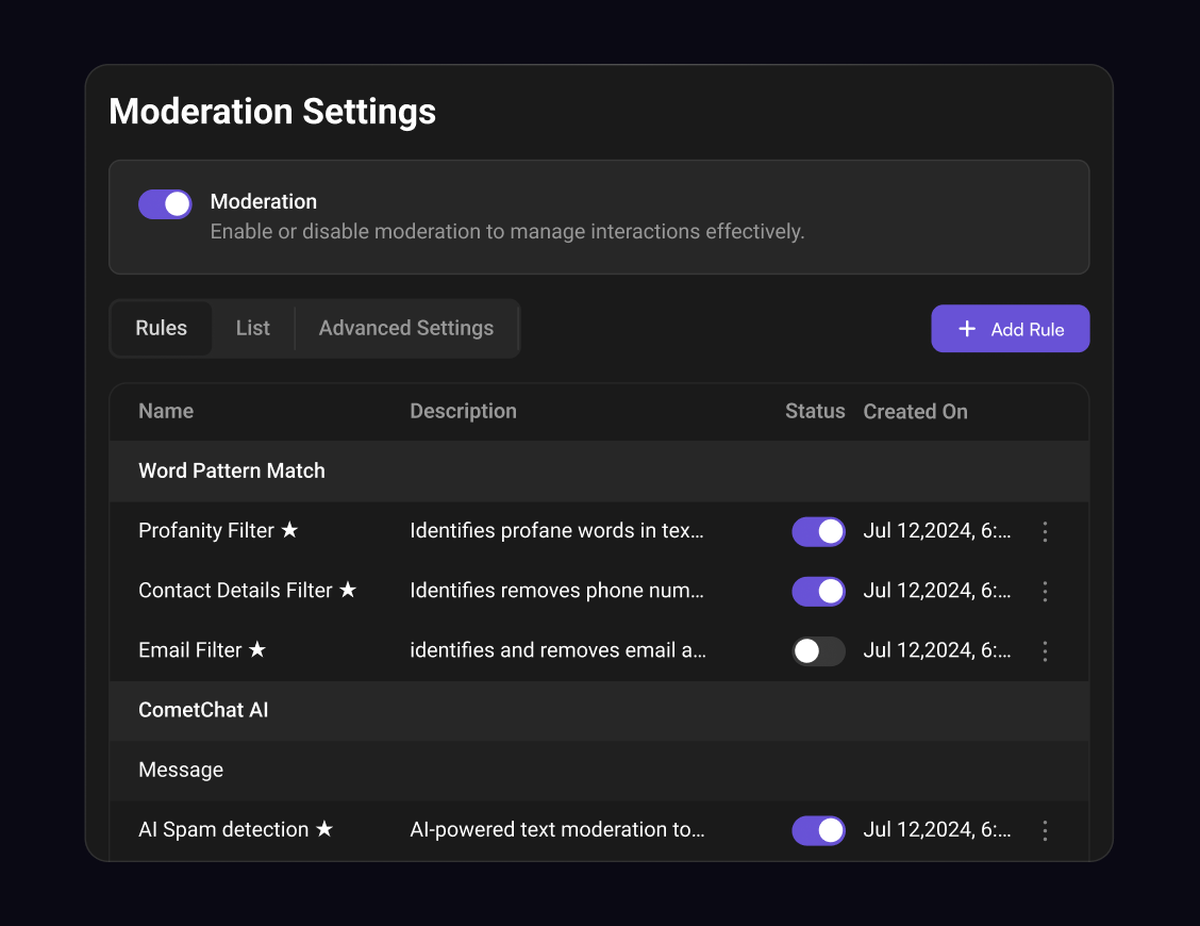Switch to the List tab
Image resolution: width=1200 pixels, height=926 pixels.
click(253, 328)
